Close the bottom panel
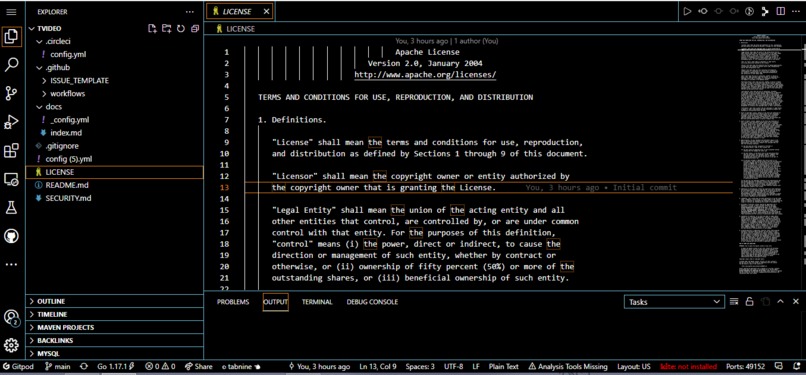 pyautogui.click(x=796, y=302)
